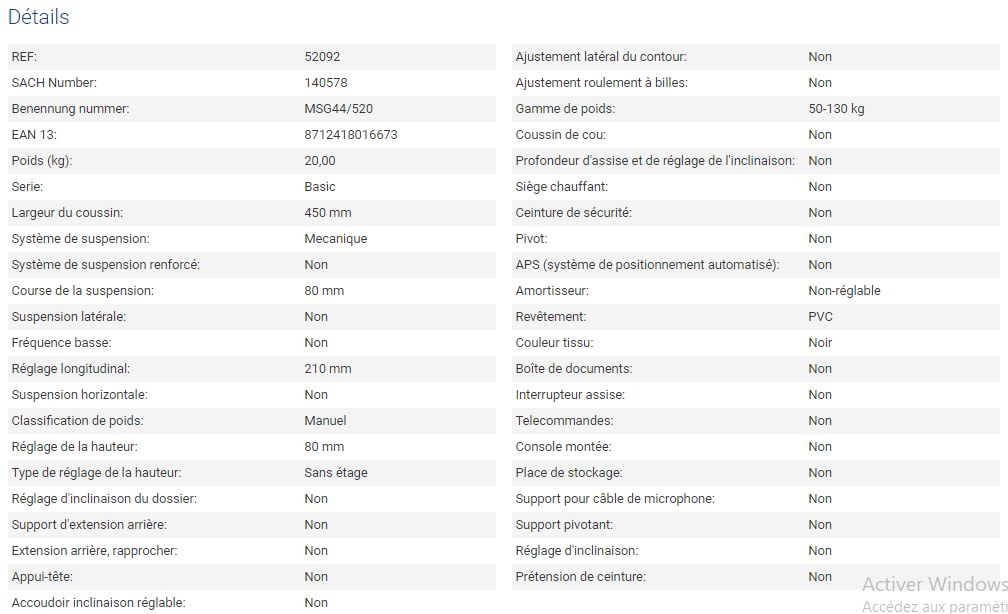Click the Poids (kg) label
The image size is (1008, 614).
42,161
